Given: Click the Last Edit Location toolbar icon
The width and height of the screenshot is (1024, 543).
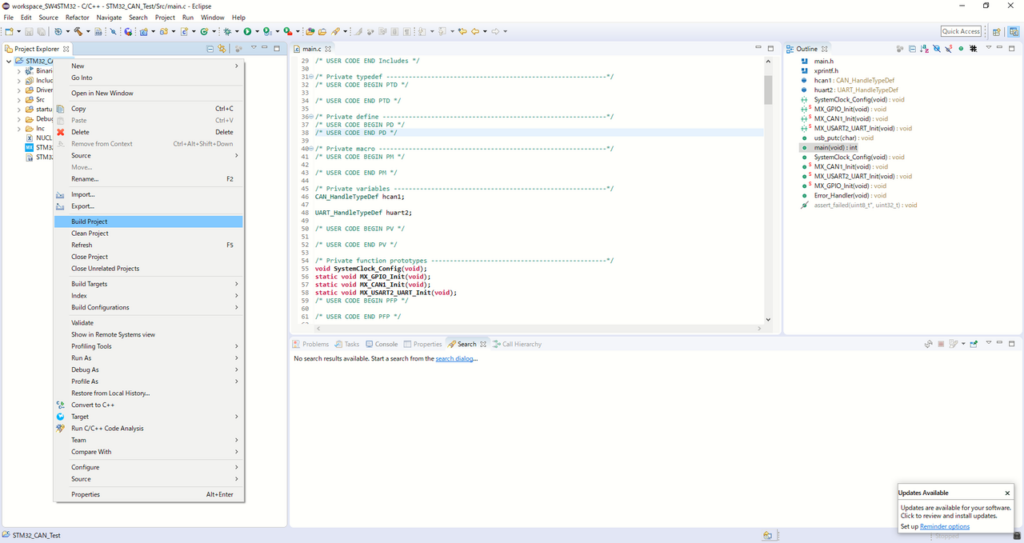Looking at the screenshot, I should [x=462, y=31].
